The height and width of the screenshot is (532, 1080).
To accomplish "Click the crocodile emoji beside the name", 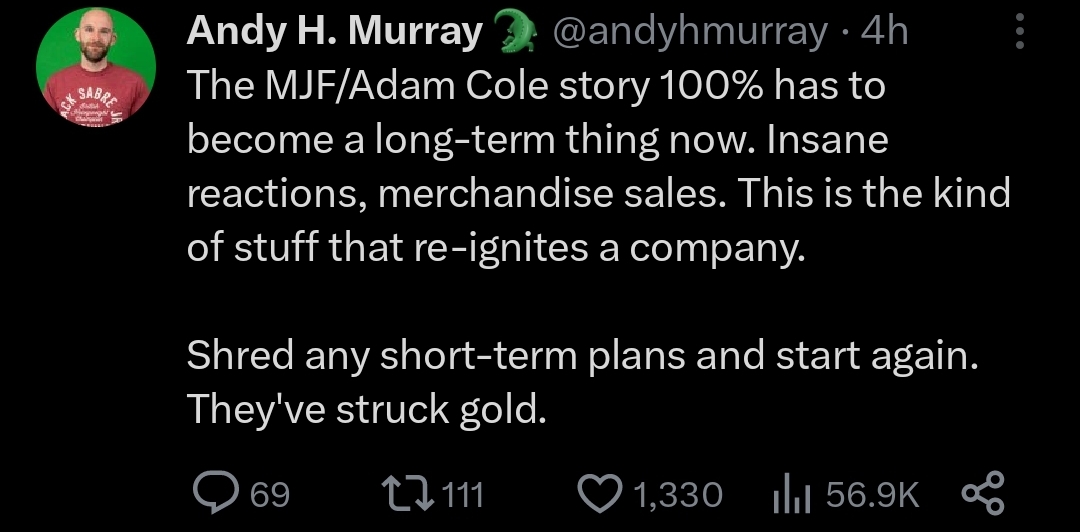I will tap(512, 32).
